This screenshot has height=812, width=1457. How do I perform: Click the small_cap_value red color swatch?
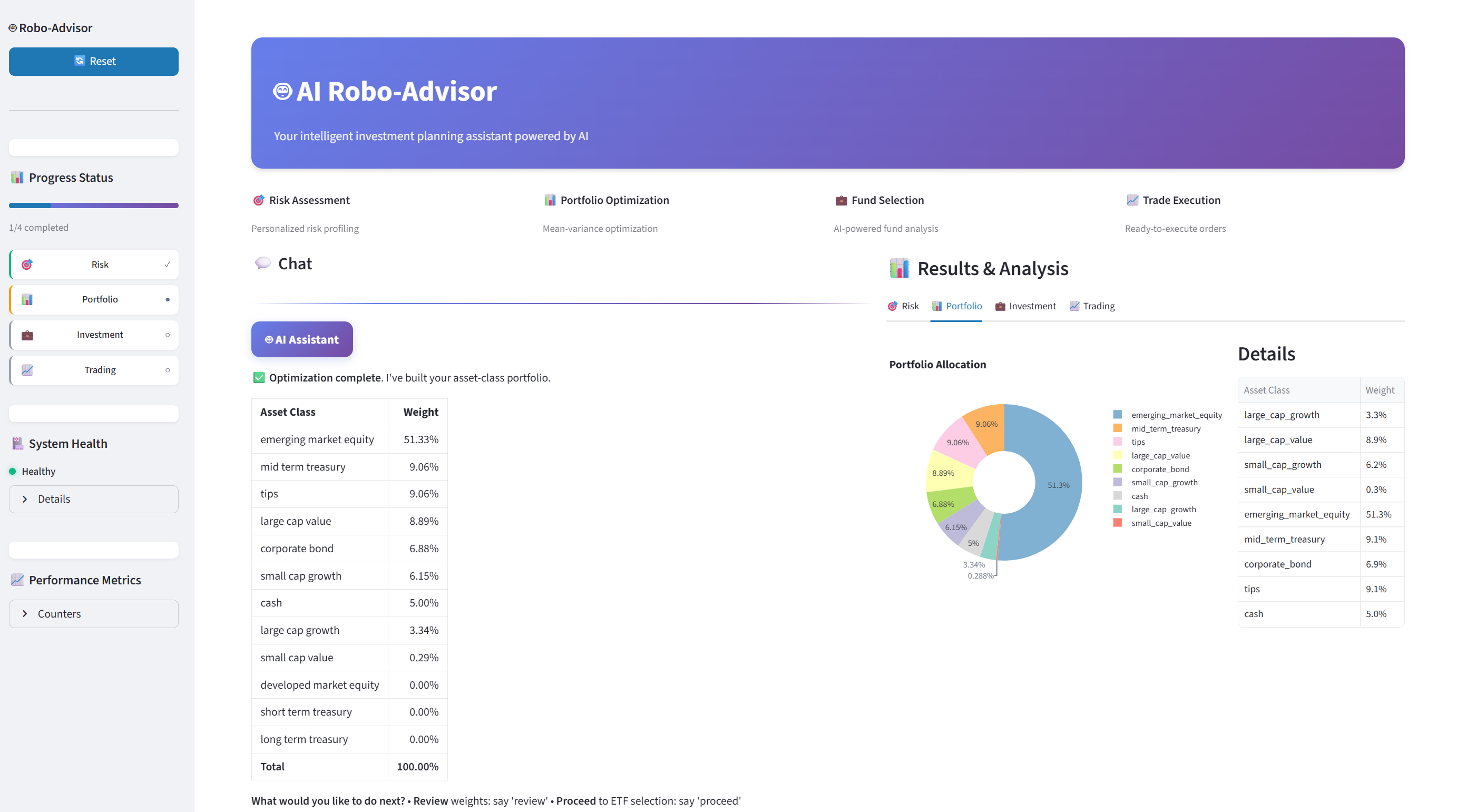point(1118,523)
